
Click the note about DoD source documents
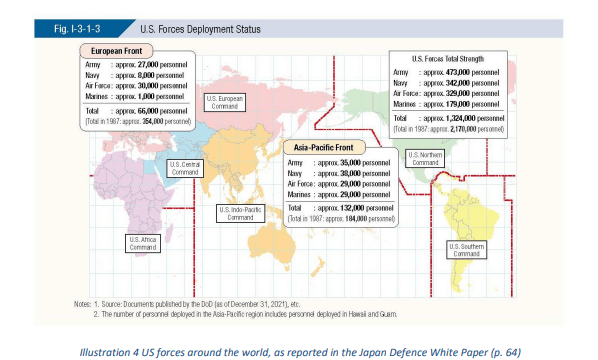(187, 304)
